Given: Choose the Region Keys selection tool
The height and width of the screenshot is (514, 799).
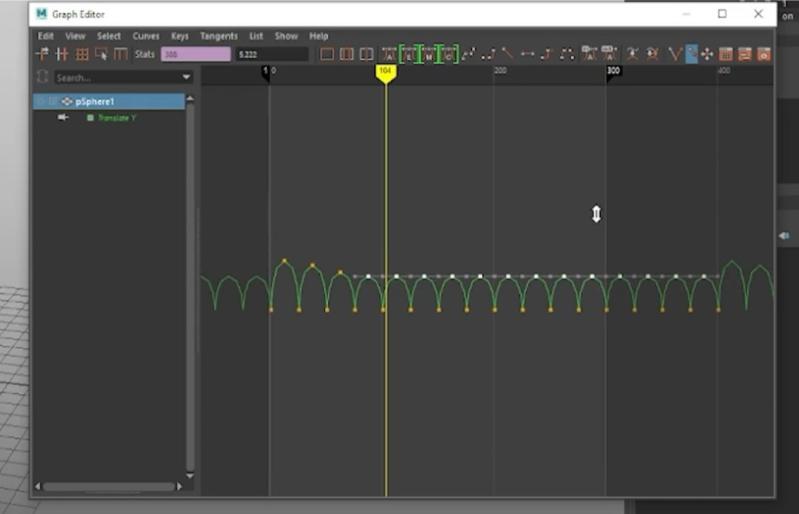Looking at the screenshot, I should [x=101, y=54].
